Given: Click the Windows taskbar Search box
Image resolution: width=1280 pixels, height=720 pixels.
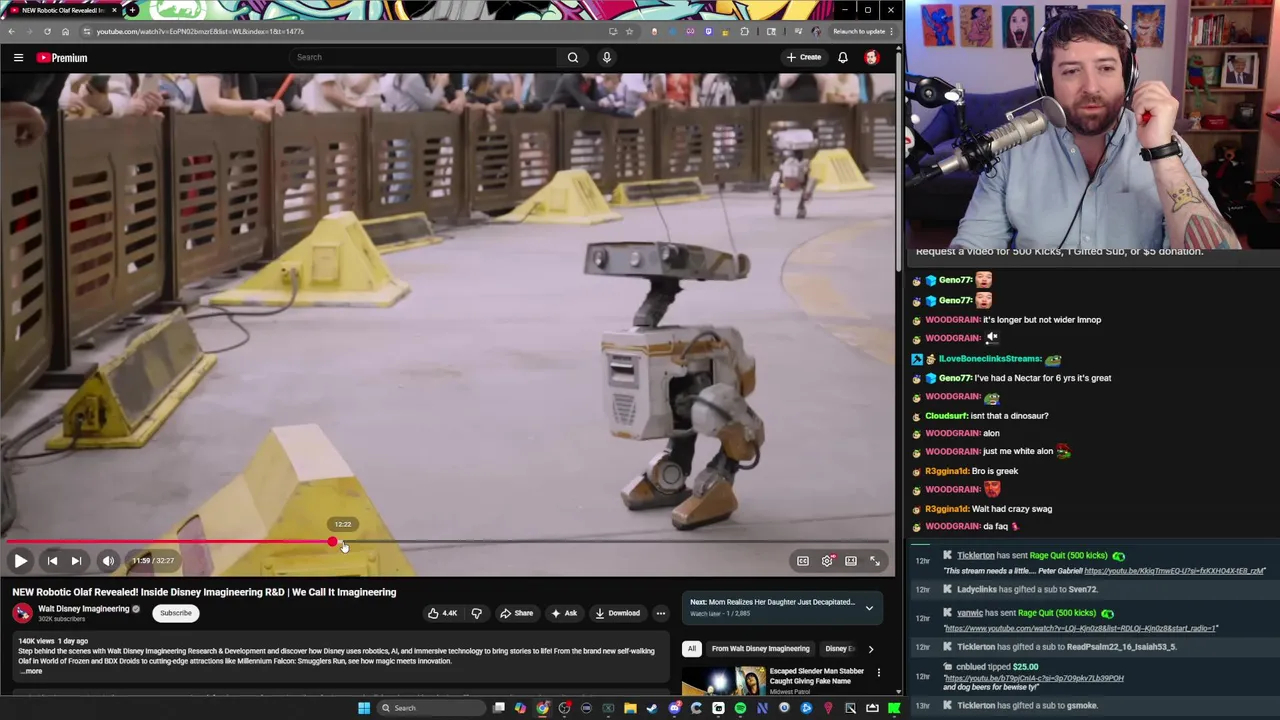Looking at the screenshot, I should [430, 708].
